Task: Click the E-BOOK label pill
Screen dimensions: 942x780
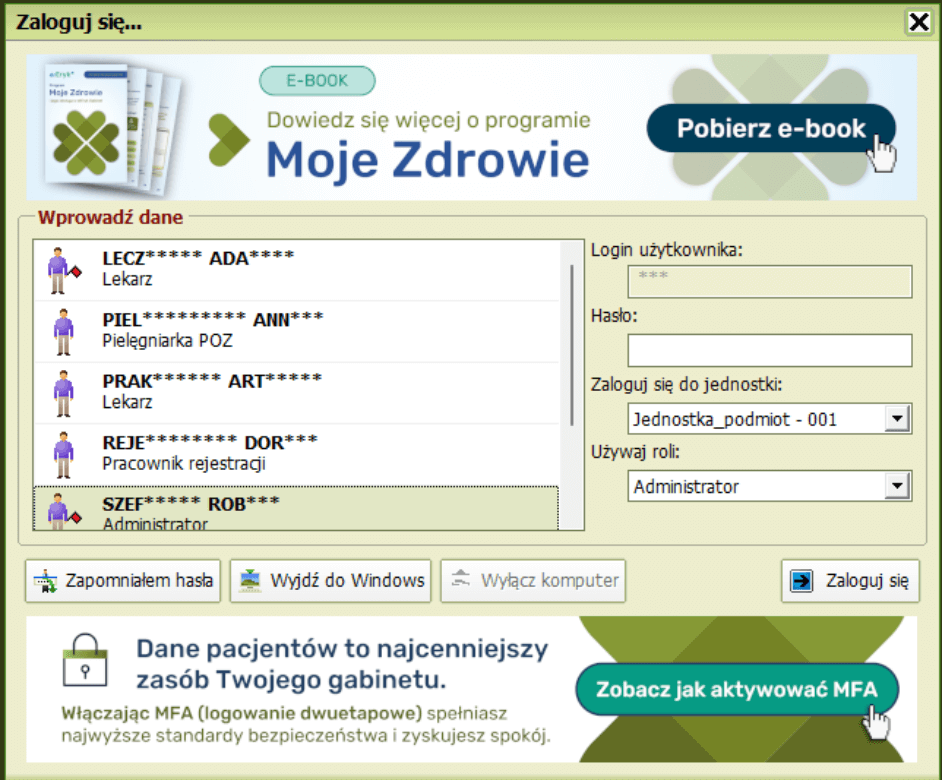Action: [x=317, y=81]
